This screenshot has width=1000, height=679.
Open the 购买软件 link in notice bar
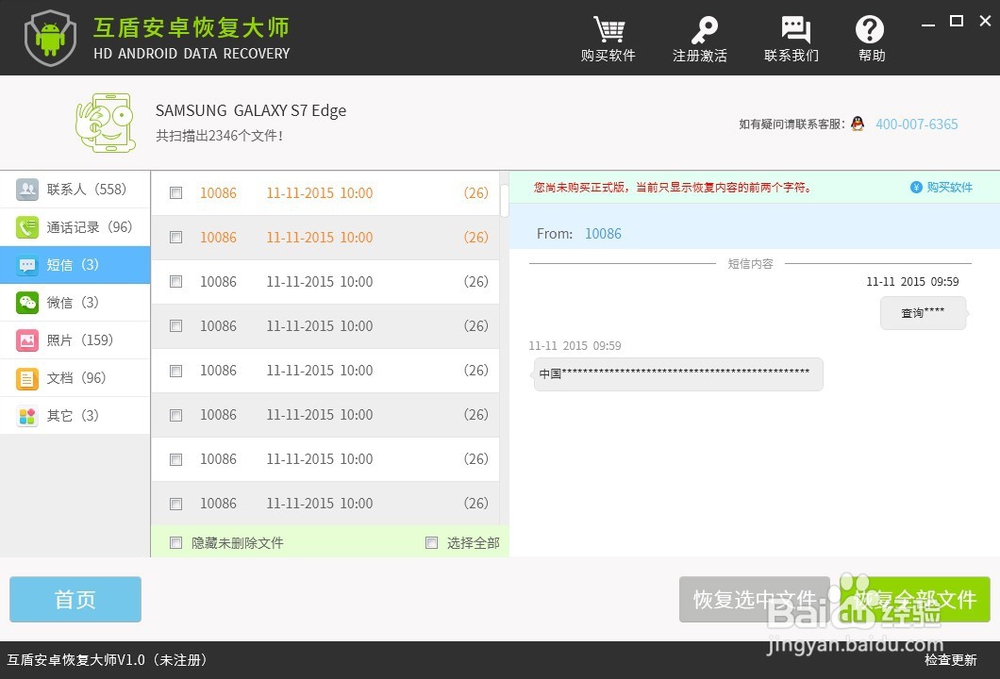(x=950, y=187)
